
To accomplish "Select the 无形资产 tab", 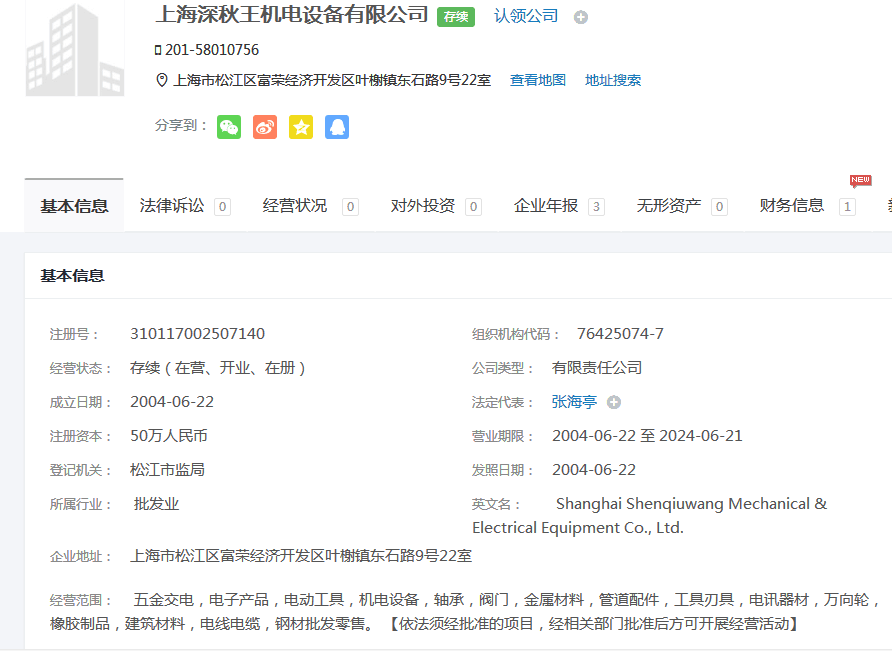I will 669,206.
